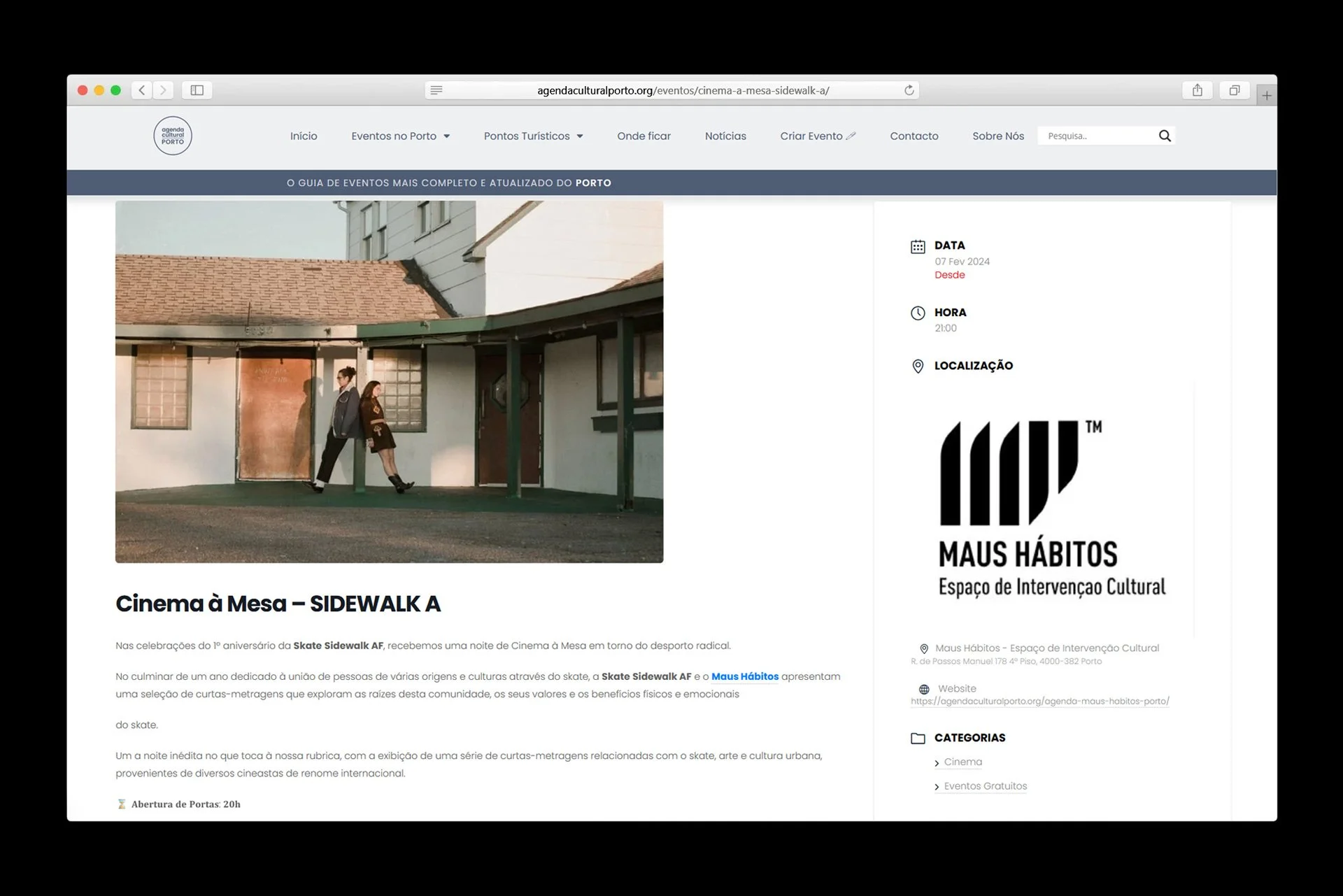1343x896 pixels.
Task: Open the Onde ficar menu item
Action: (x=644, y=136)
